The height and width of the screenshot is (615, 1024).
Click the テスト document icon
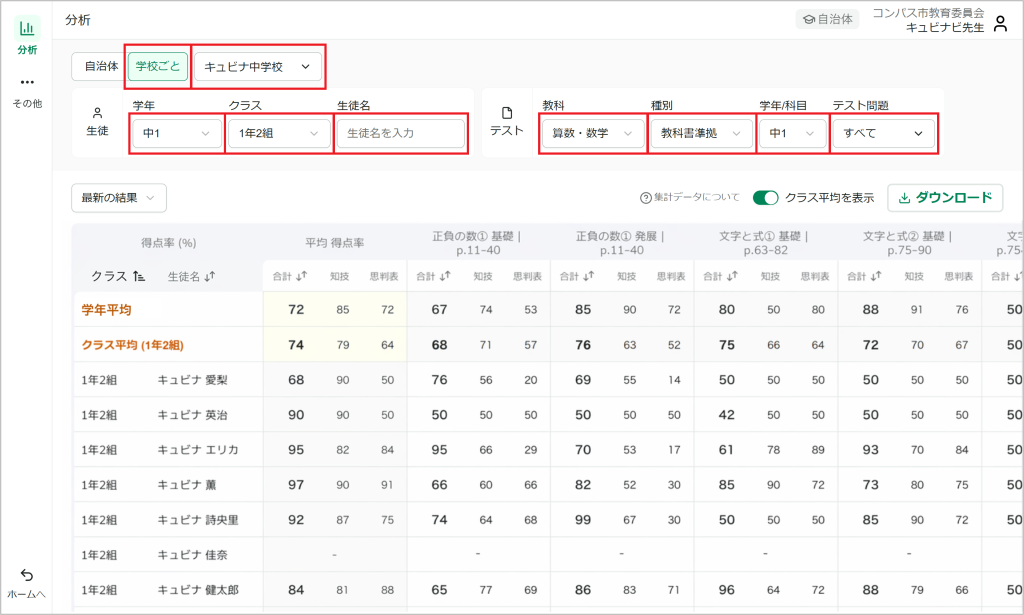click(507, 113)
